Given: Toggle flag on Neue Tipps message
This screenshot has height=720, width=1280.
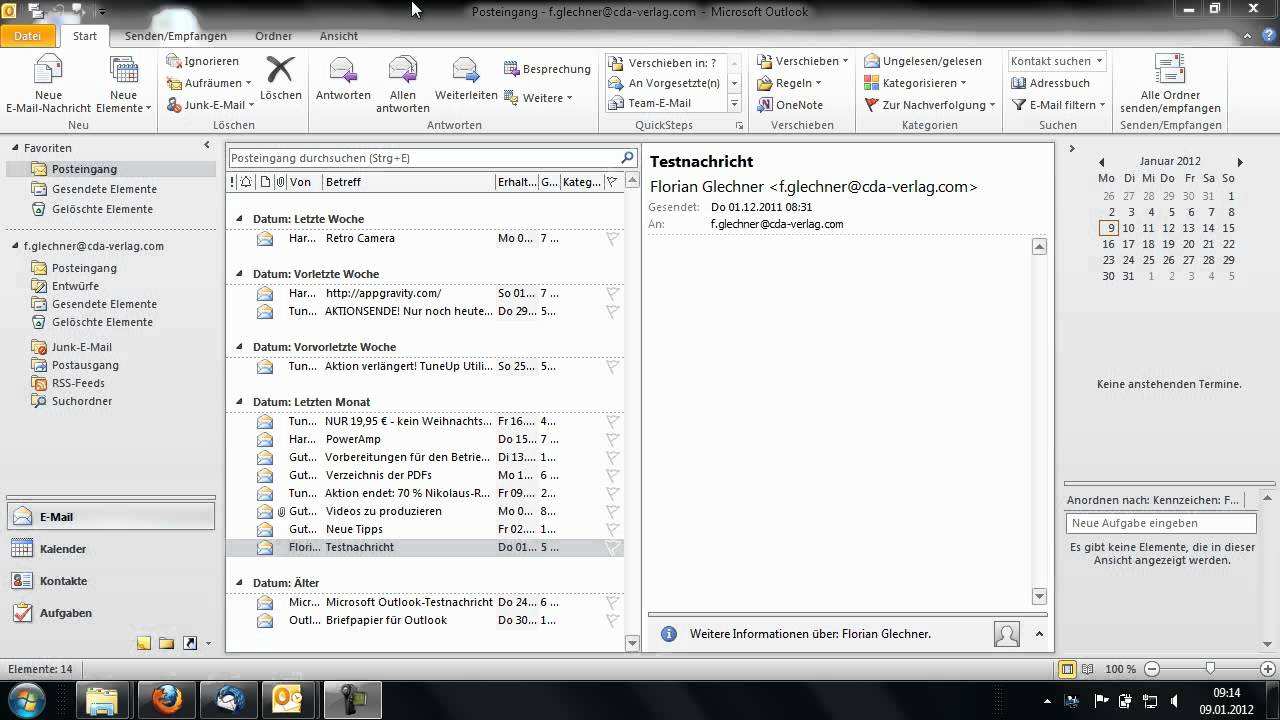Looking at the screenshot, I should pyautogui.click(x=613, y=530).
